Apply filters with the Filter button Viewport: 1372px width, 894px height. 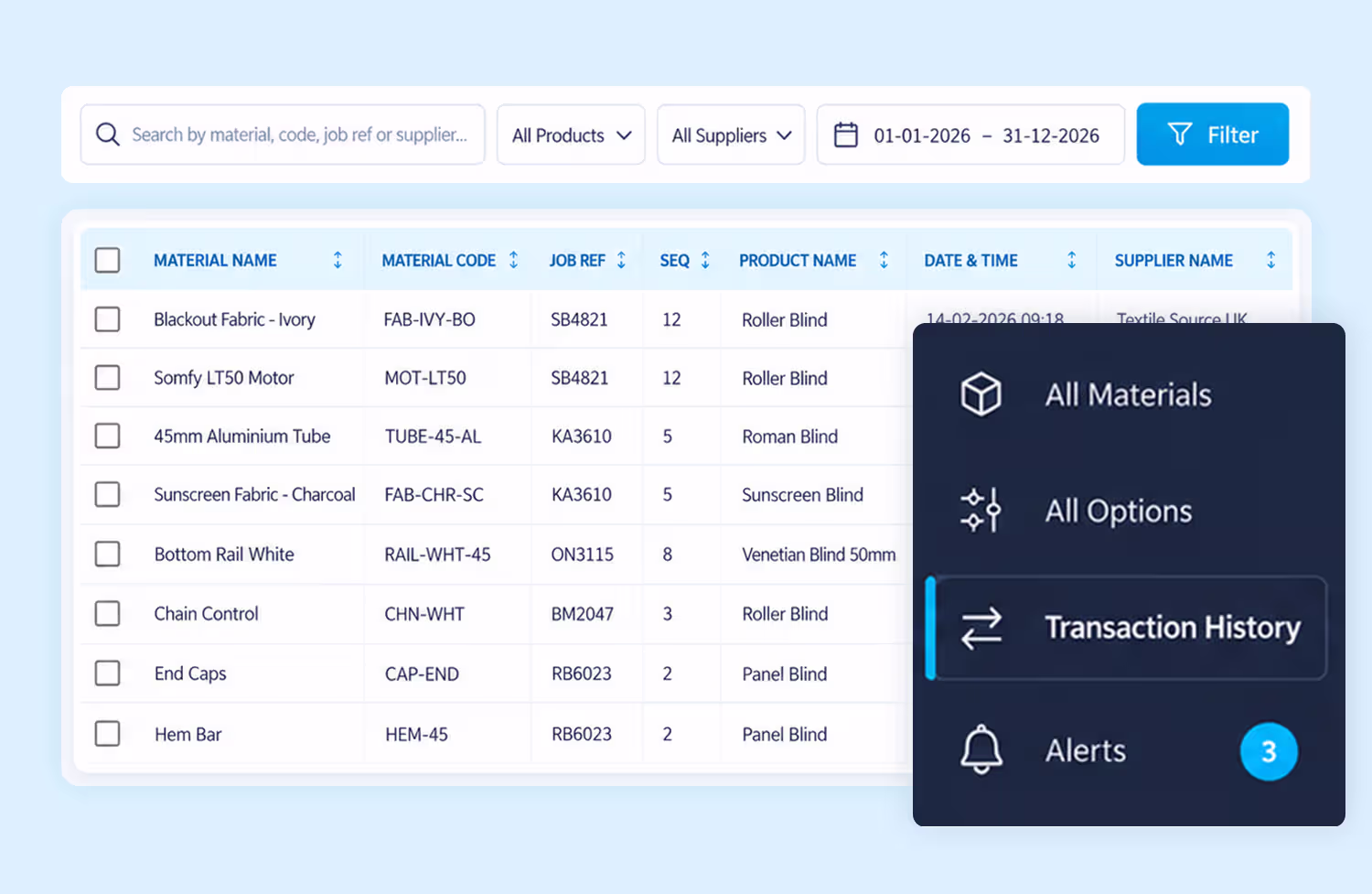pyautogui.click(x=1213, y=135)
